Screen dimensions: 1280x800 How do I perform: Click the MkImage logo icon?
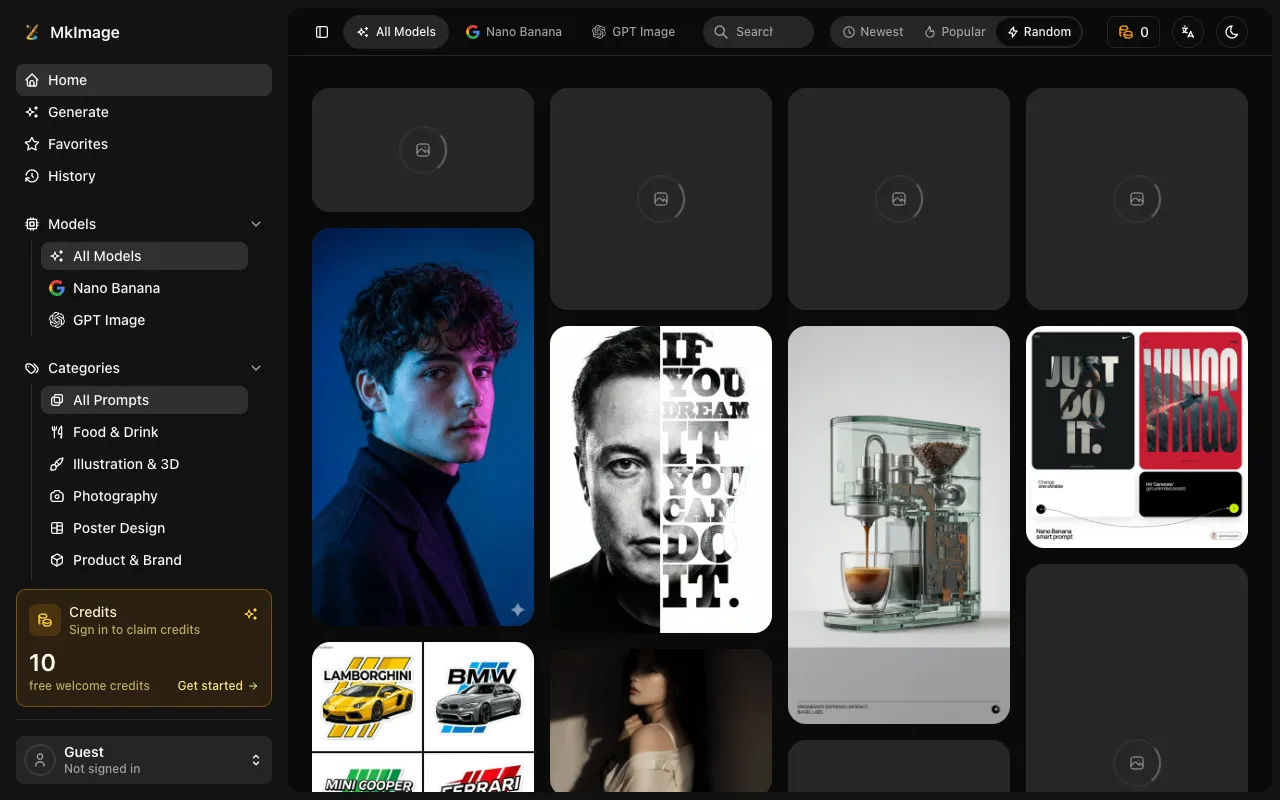coord(32,32)
